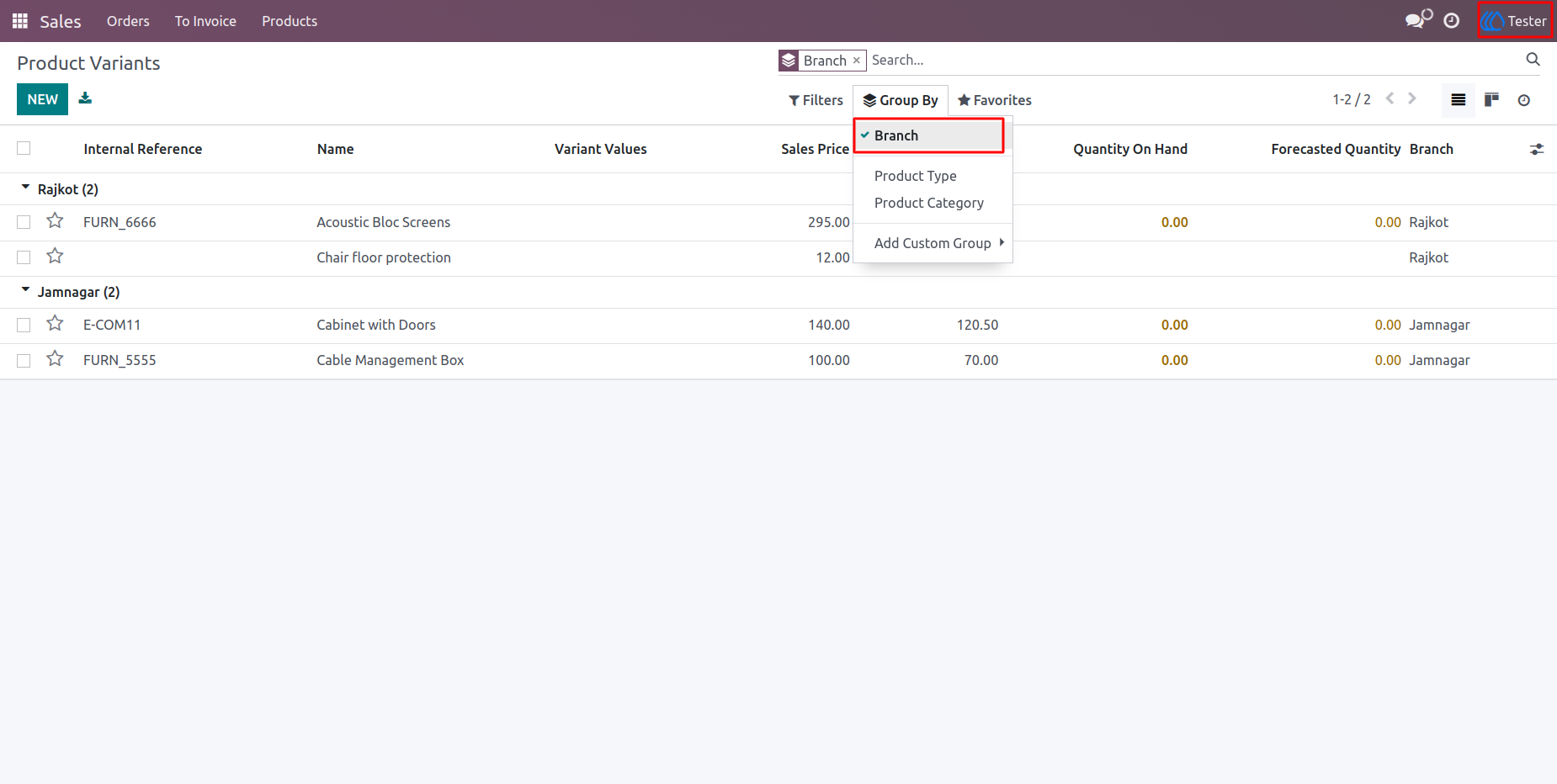The image size is (1557, 784).
Task: Open the Filters dropdown
Action: [816, 100]
